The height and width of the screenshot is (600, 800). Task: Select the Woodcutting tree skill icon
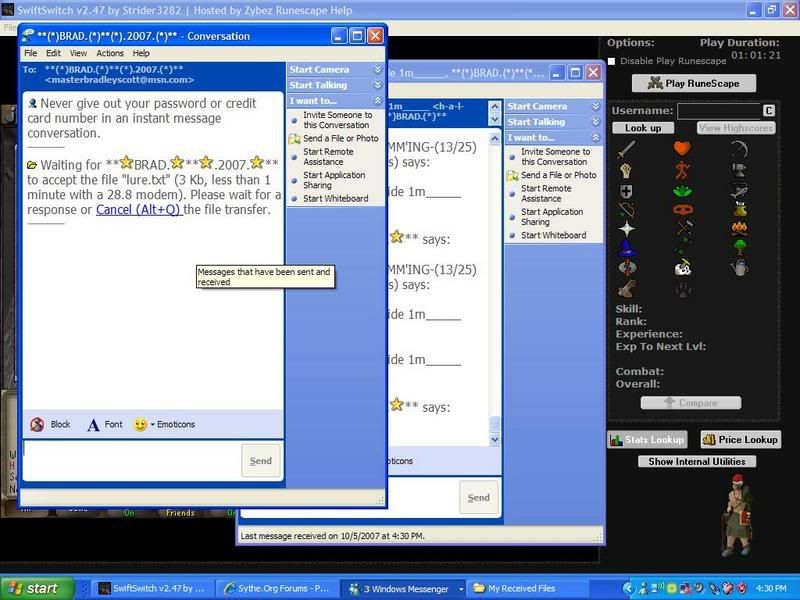[x=739, y=248]
